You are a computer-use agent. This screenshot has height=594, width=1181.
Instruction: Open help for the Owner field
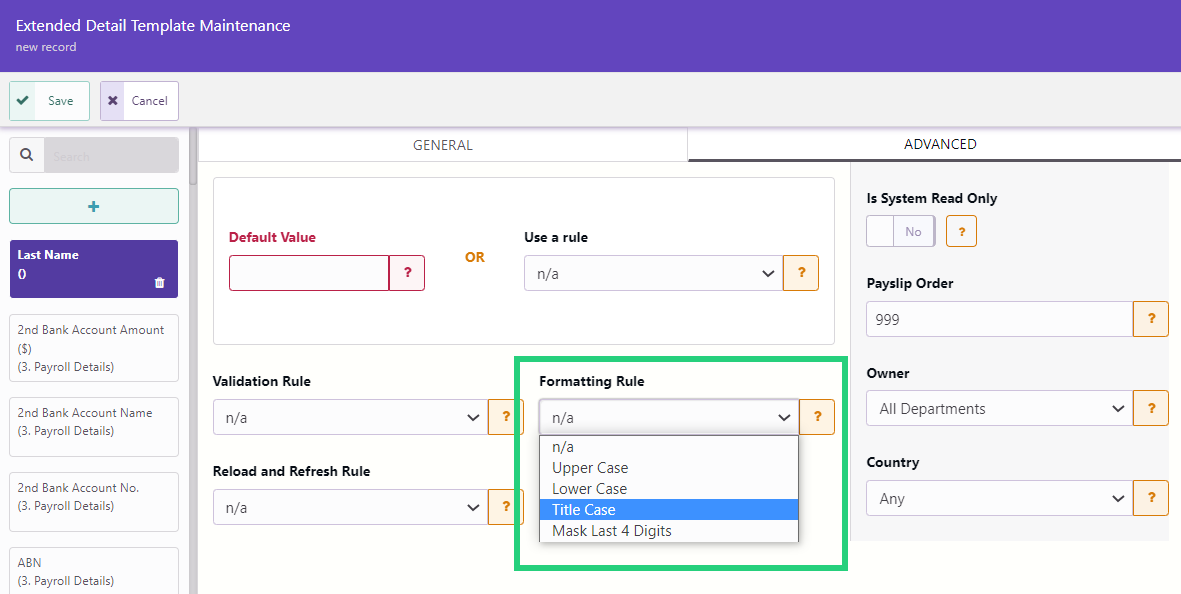pos(1151,408)
